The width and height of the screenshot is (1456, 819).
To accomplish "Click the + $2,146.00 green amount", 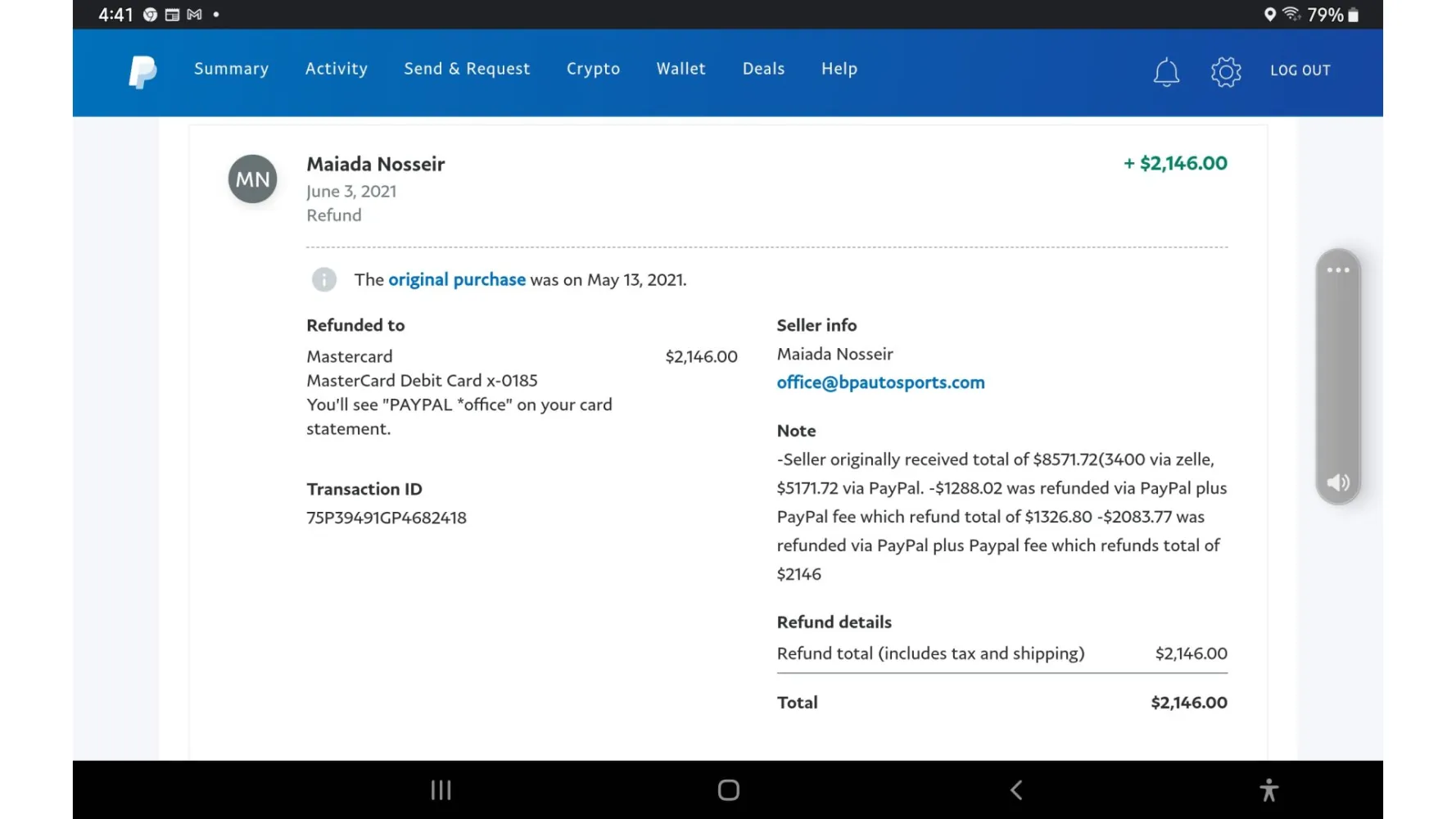I will [1175, 163].
